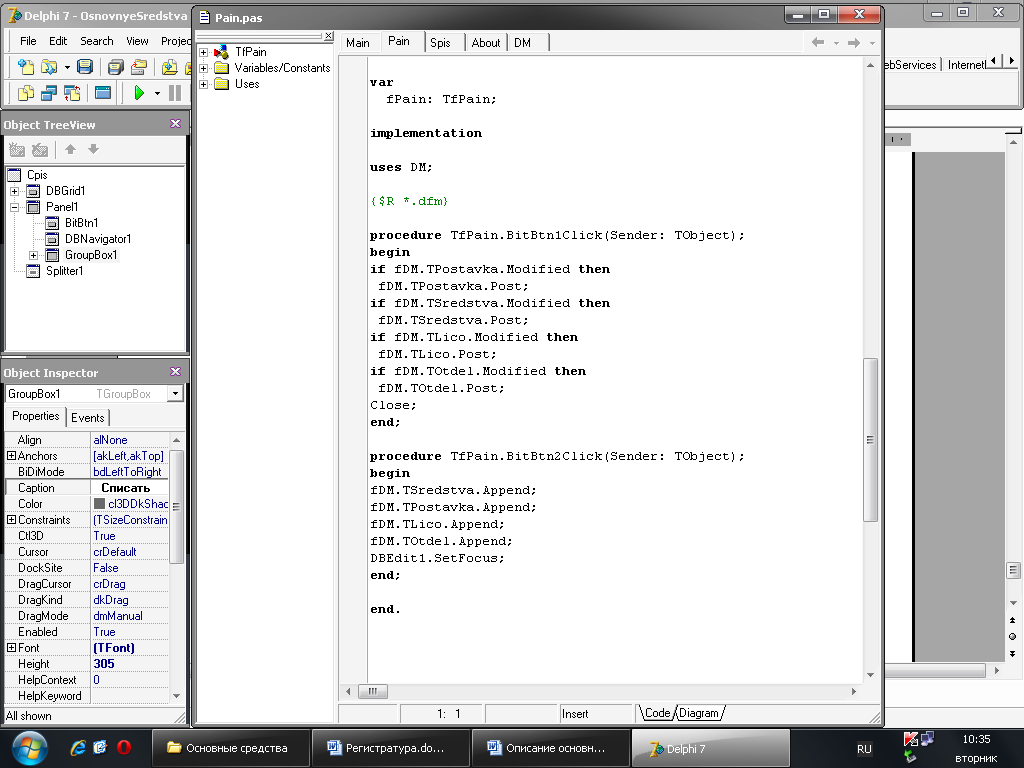1024x768 pixels.
Task: Click the TreeView move up arrow icon
Action: [x=71, y=150]
